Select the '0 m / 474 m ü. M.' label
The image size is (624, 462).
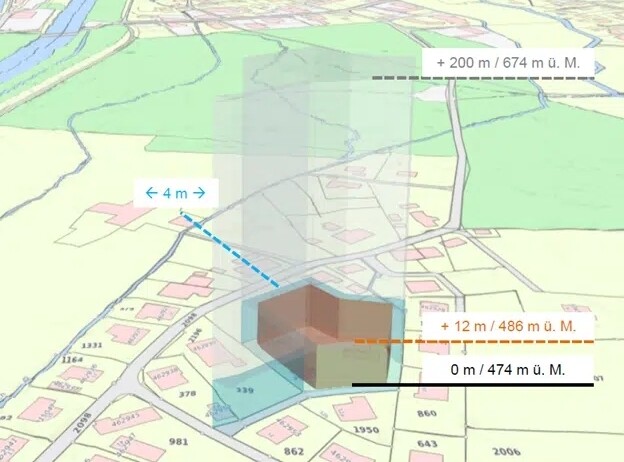tap(507, 370)
